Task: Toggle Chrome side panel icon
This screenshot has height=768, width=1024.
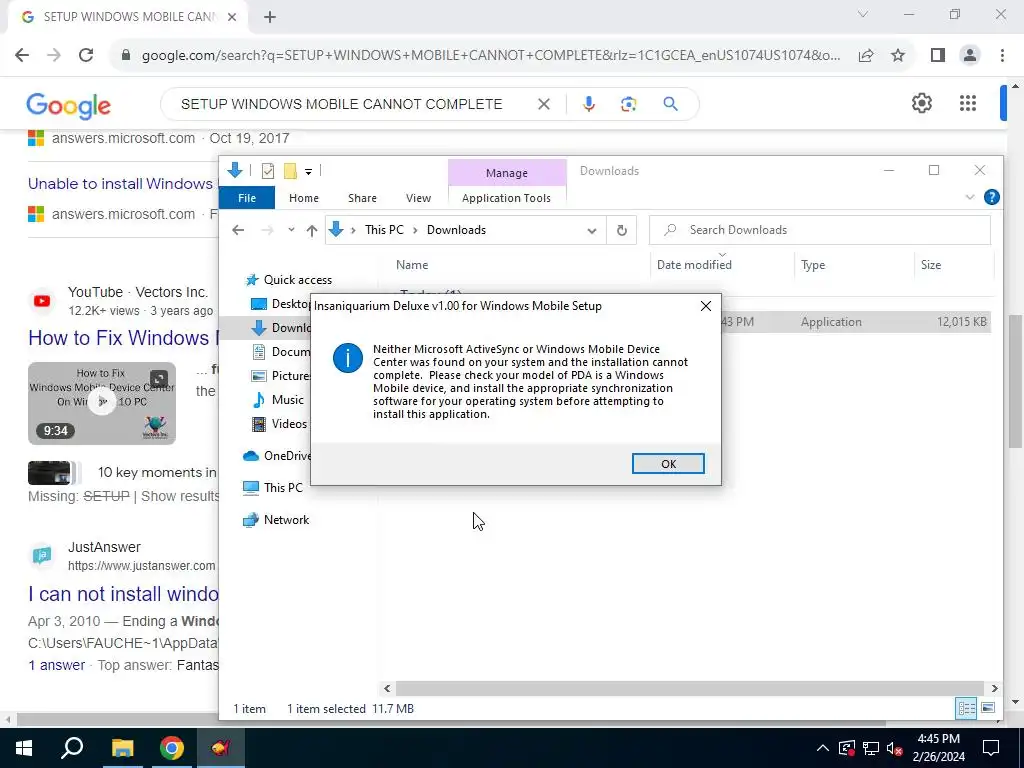Action: (x=938, y=56)
